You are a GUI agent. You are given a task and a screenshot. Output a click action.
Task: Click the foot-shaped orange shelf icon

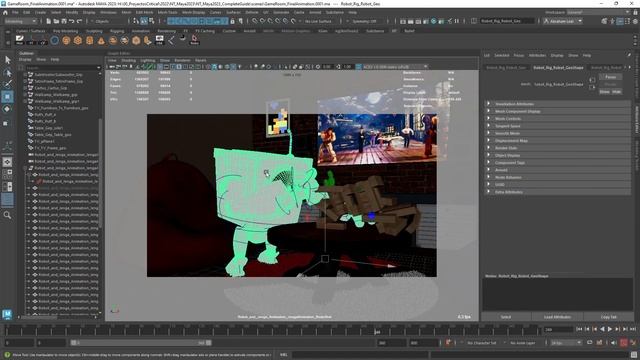(x=147, y=40)
